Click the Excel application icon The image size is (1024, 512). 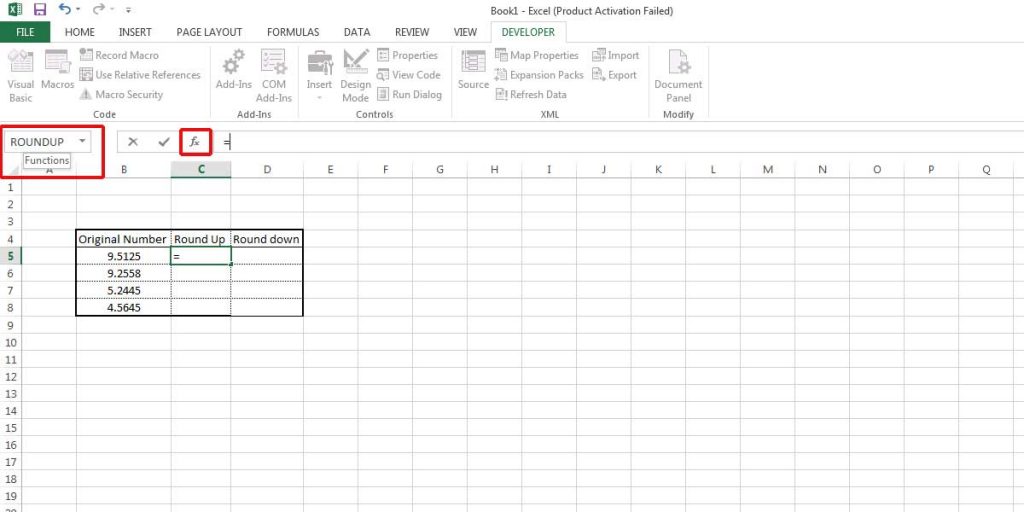coord(15,10)
